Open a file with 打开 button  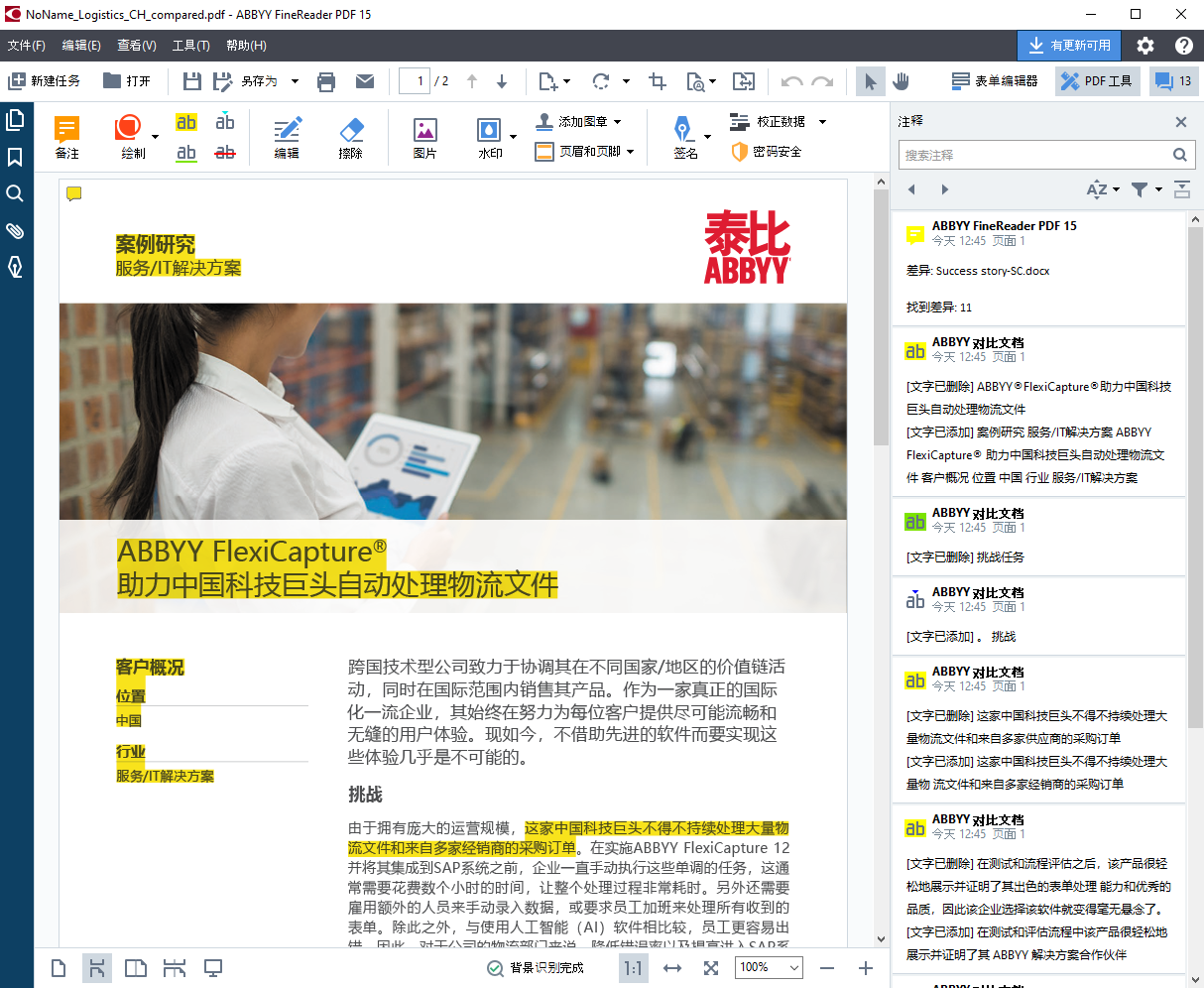(x=127, y=81)
